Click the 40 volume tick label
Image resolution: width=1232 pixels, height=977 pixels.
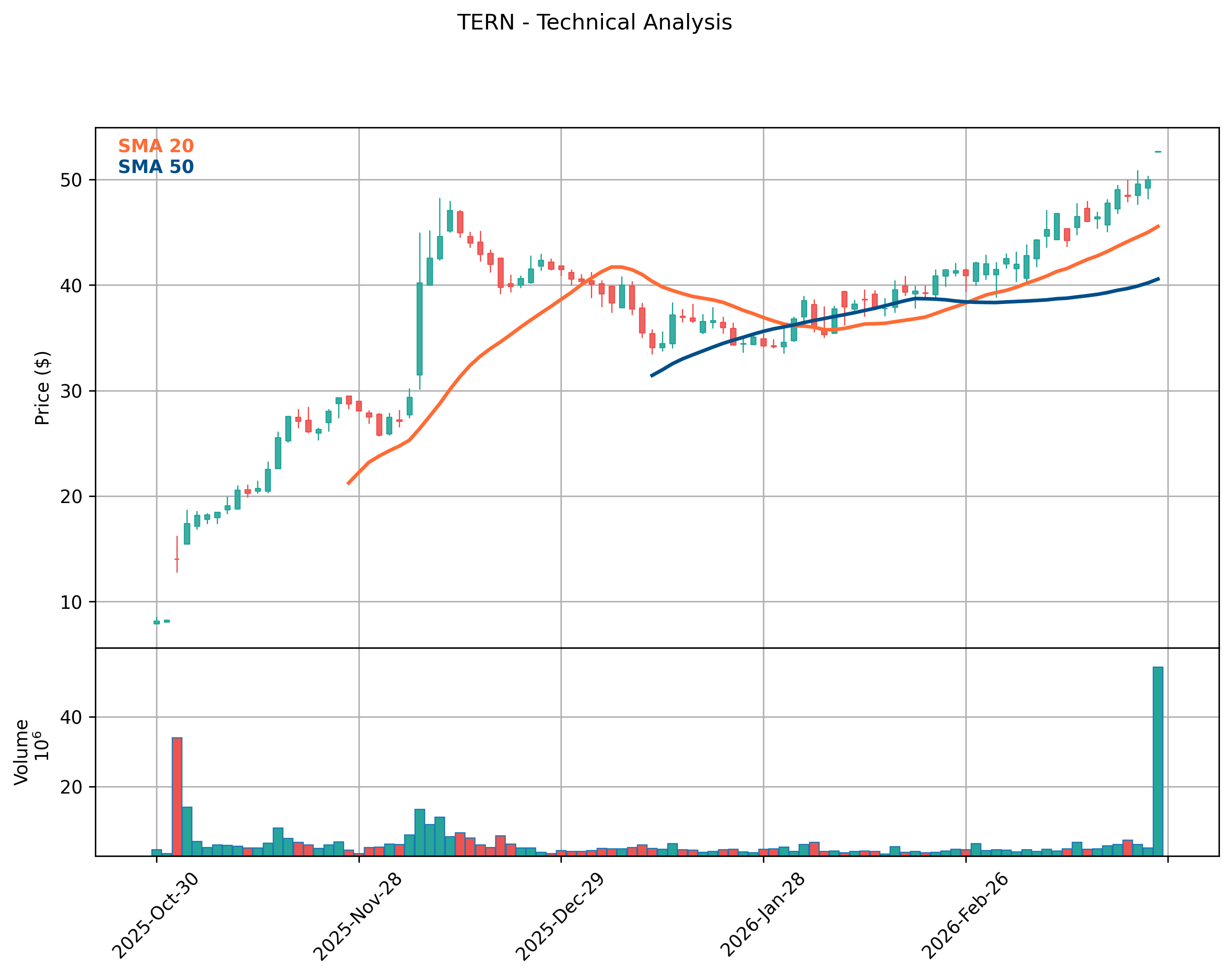click(x=71, y=717)
